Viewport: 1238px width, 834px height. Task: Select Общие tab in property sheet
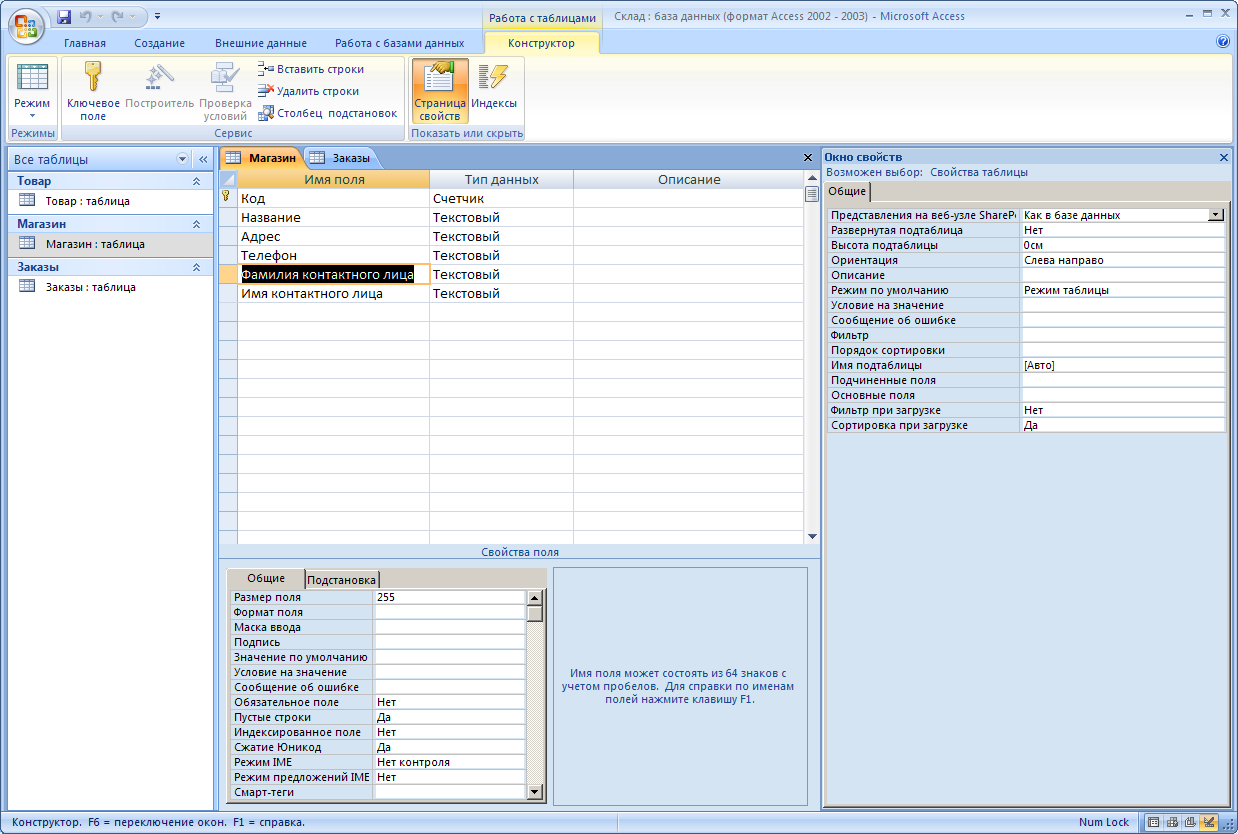pos(847,191)
